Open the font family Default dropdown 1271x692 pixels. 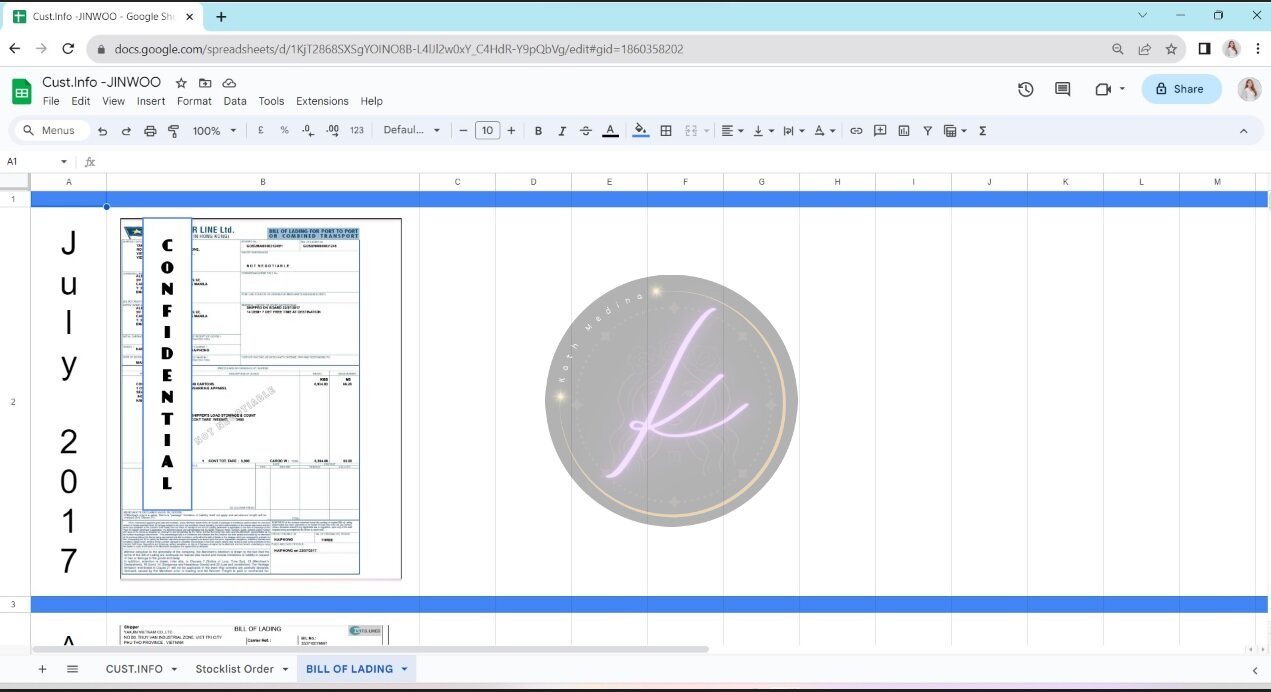pos(412,131)
